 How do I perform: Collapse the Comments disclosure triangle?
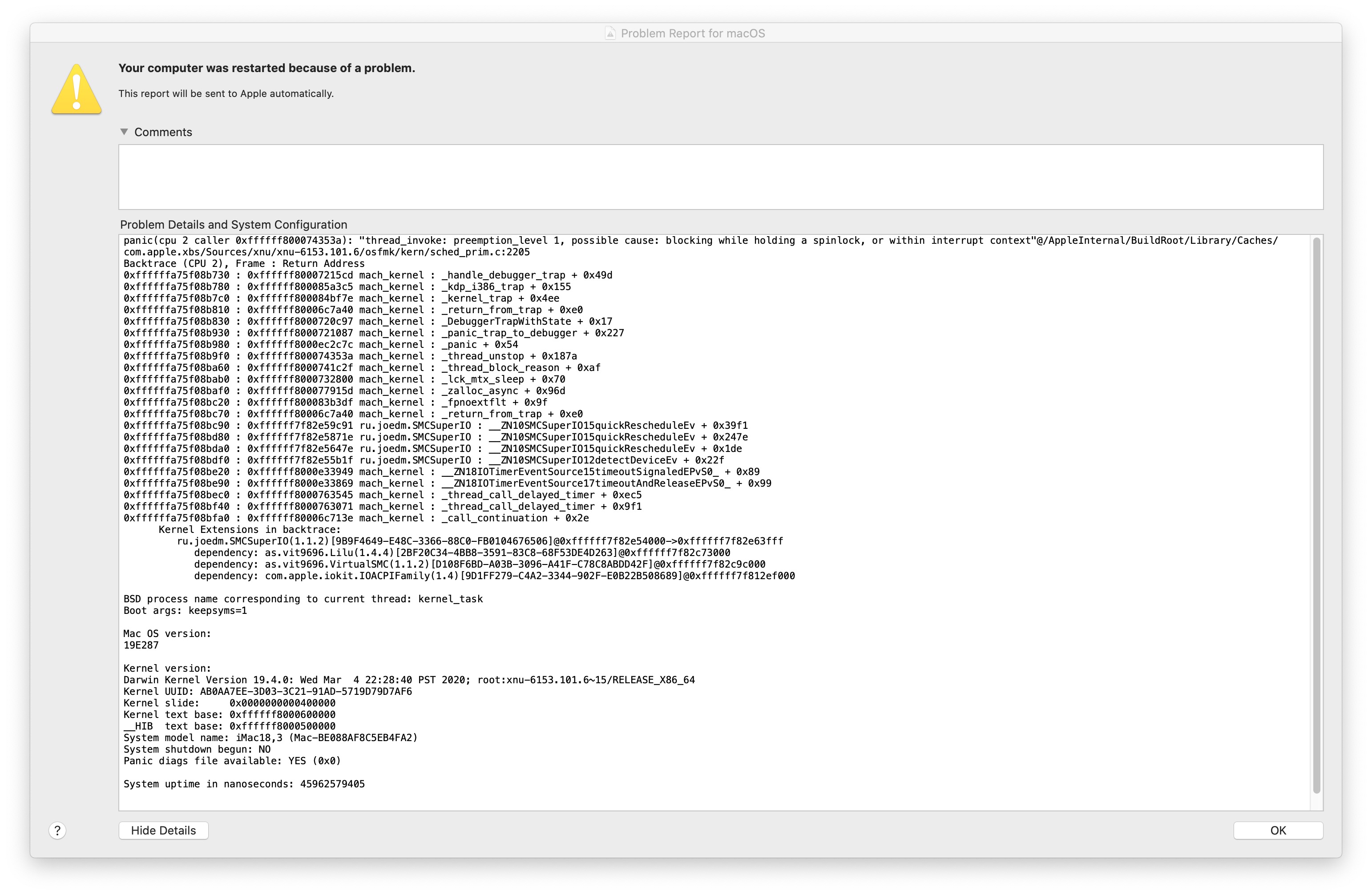click(x=124, y=131)
